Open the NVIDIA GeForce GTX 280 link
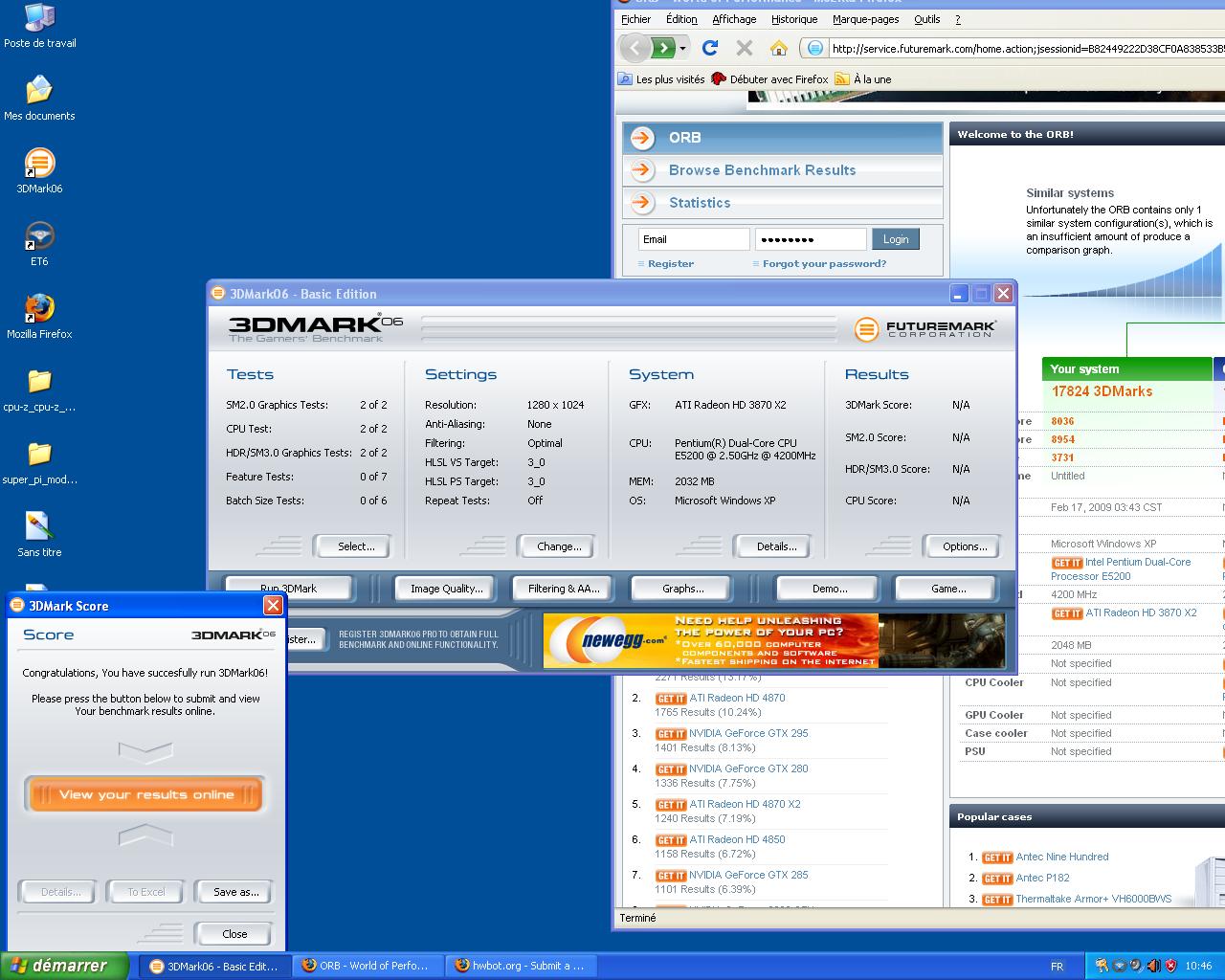 tap(748, 768)
